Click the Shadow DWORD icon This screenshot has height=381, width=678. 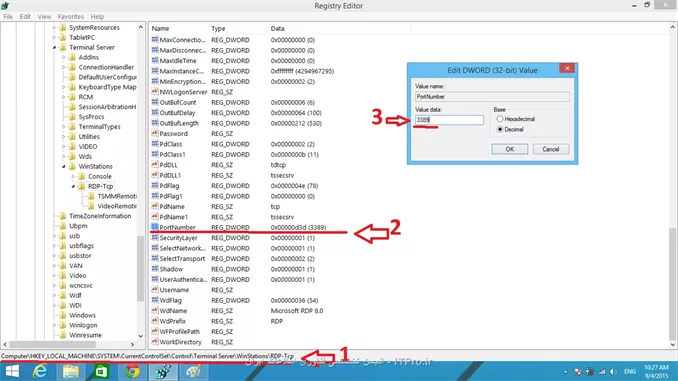pyautogui.click(x=155, y=269)
